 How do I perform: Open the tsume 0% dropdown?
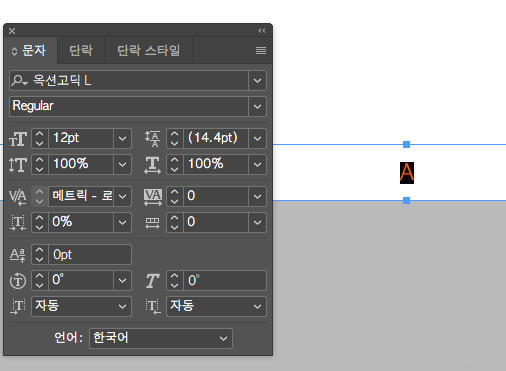(122, 222)
